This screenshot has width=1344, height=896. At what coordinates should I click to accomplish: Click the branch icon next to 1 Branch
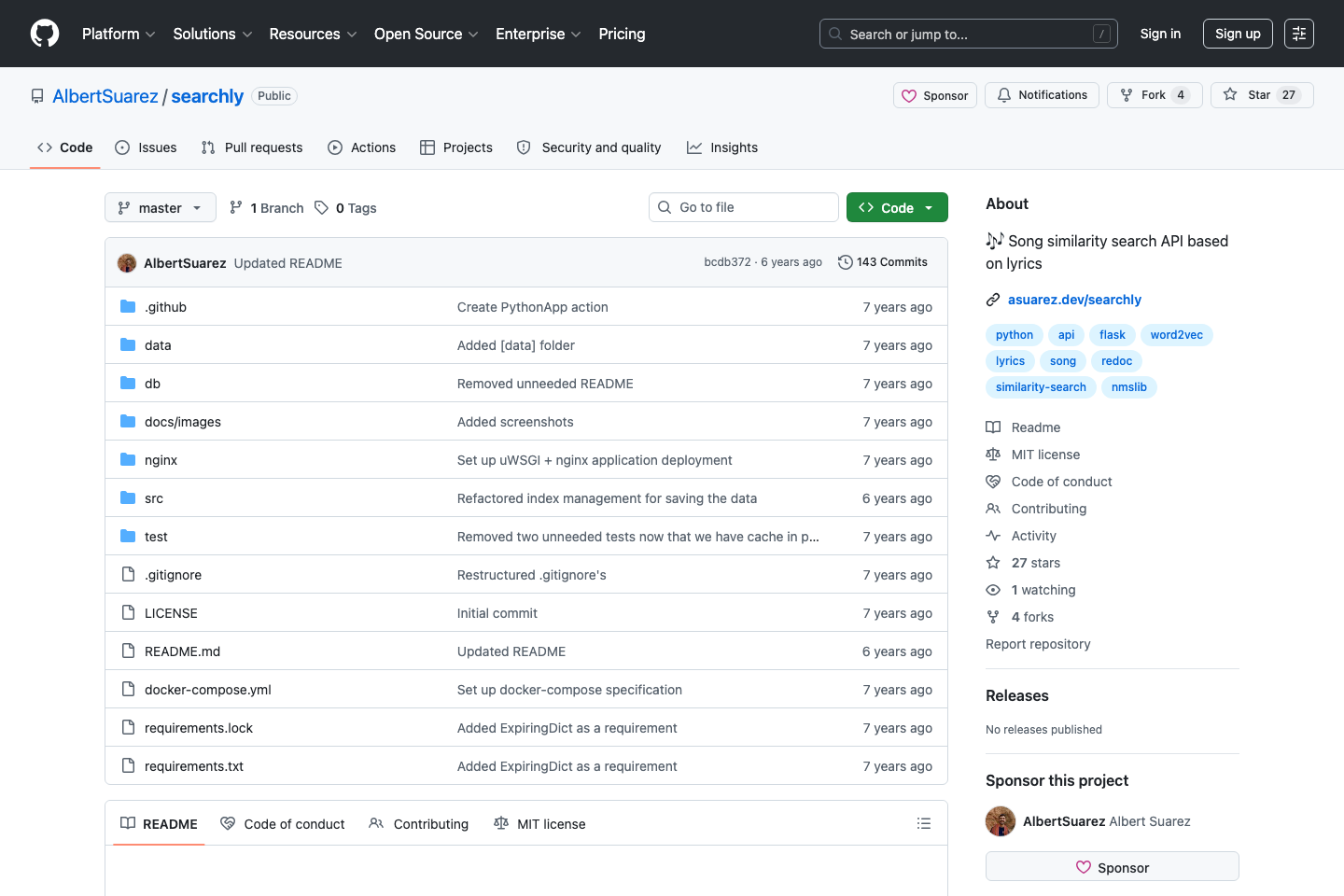point(237,207)
